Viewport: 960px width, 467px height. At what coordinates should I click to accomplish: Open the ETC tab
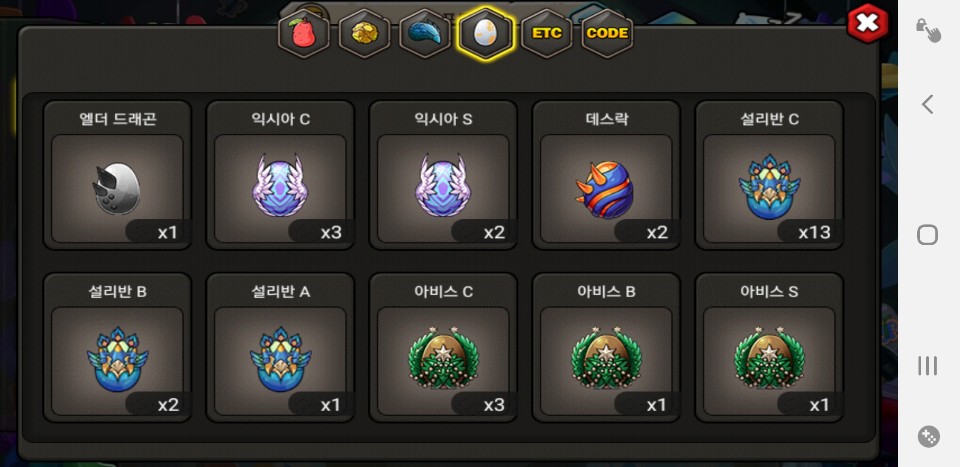546,33
